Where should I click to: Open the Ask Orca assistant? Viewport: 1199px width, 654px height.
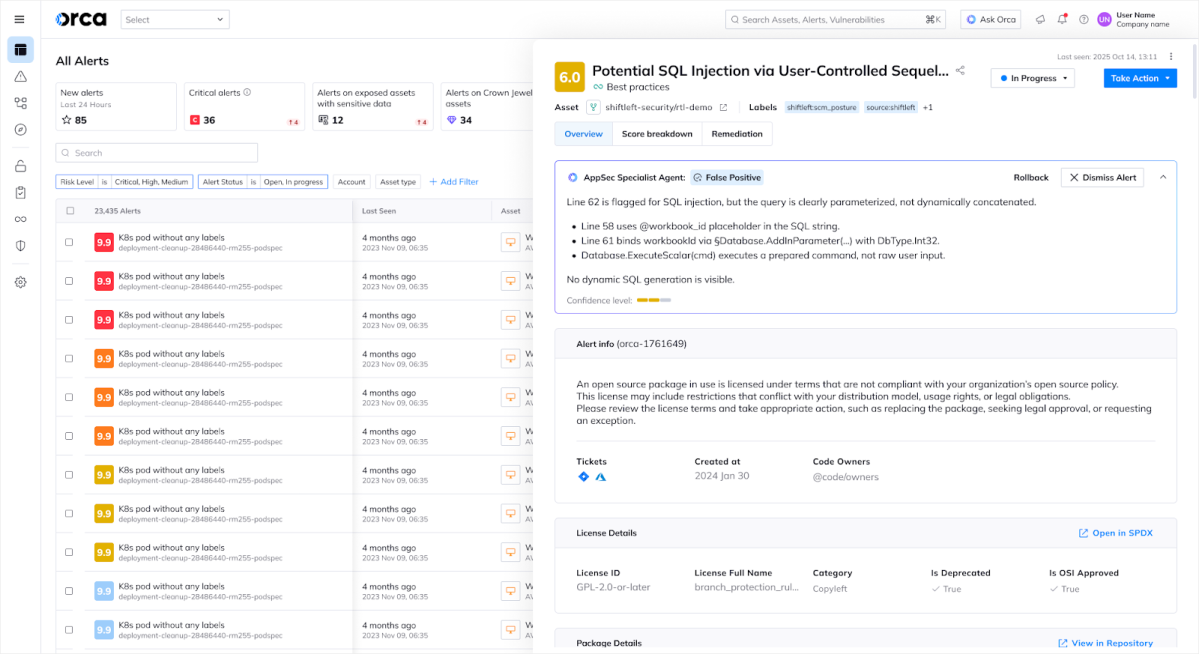(989, 18)
